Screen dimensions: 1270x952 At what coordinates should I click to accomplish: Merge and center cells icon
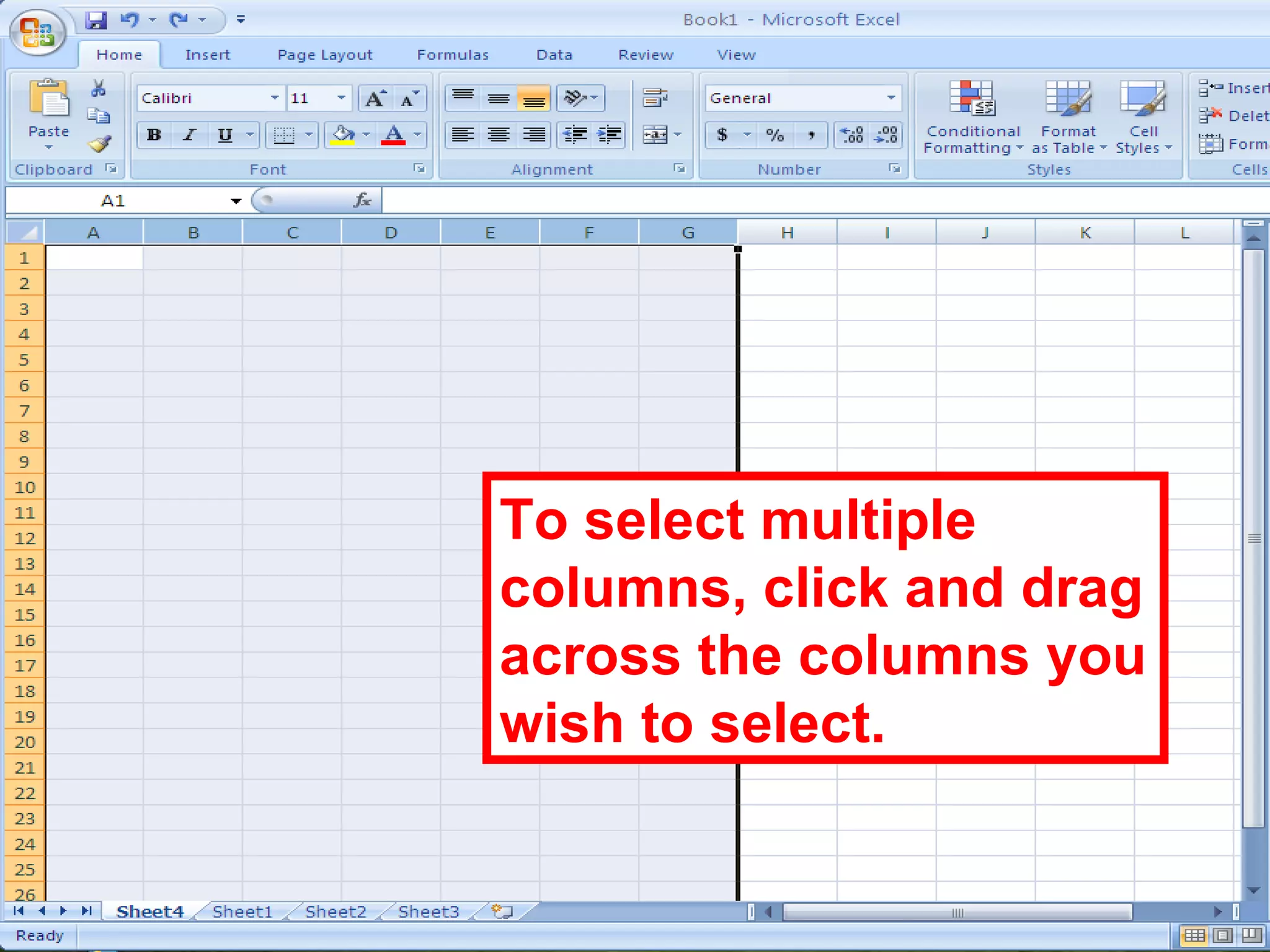pyautogui.click(x=655, y=134)
